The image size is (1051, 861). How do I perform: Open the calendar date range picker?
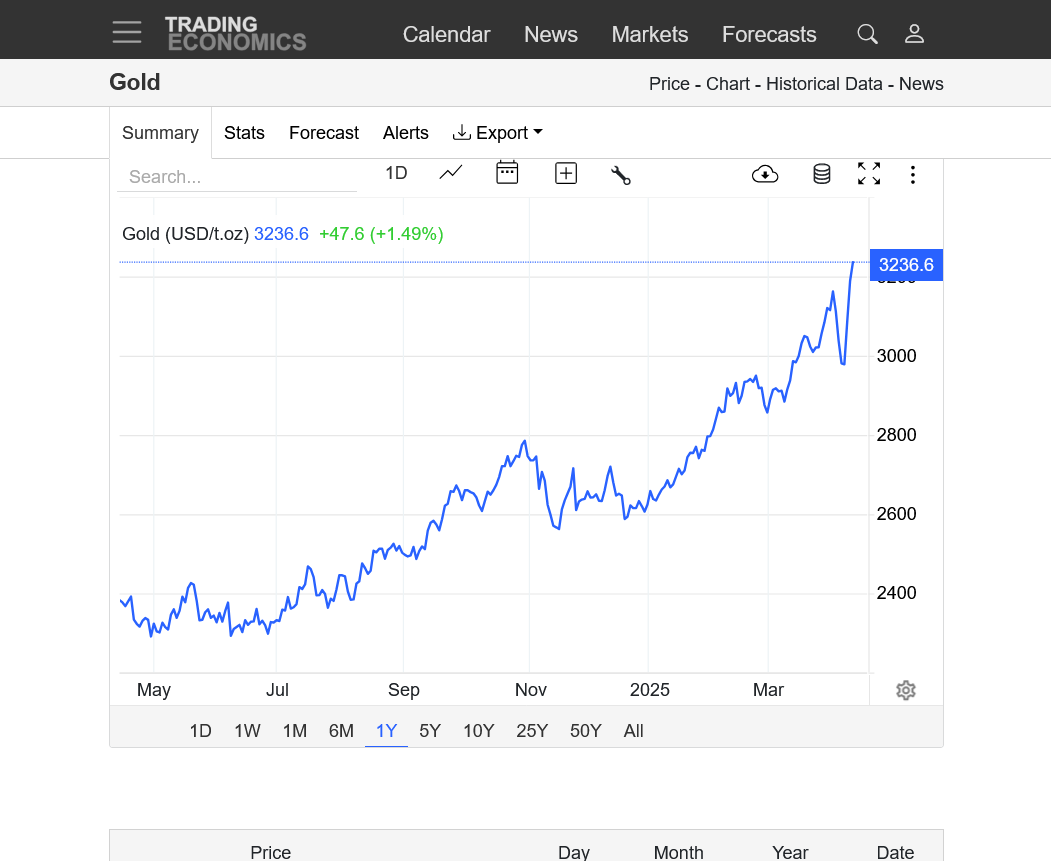click(x=507, y=173)
